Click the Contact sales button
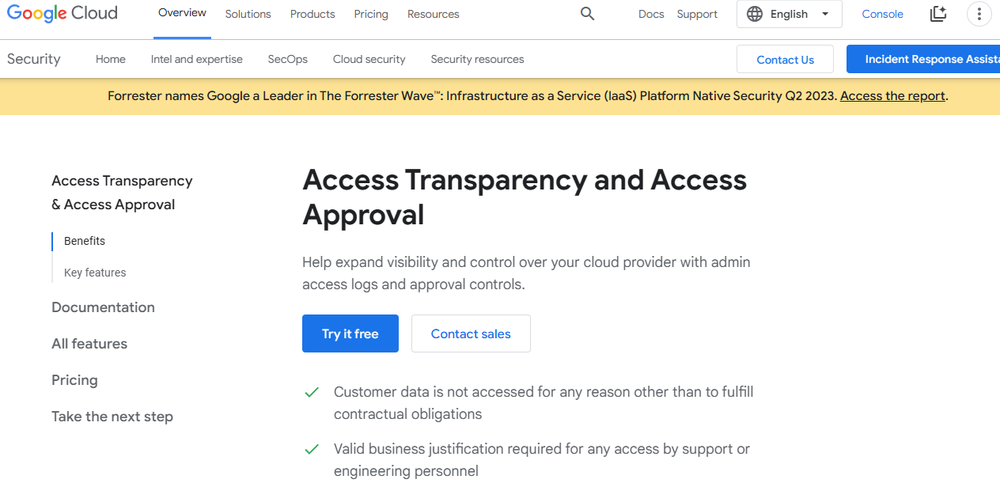 (471, 333)
